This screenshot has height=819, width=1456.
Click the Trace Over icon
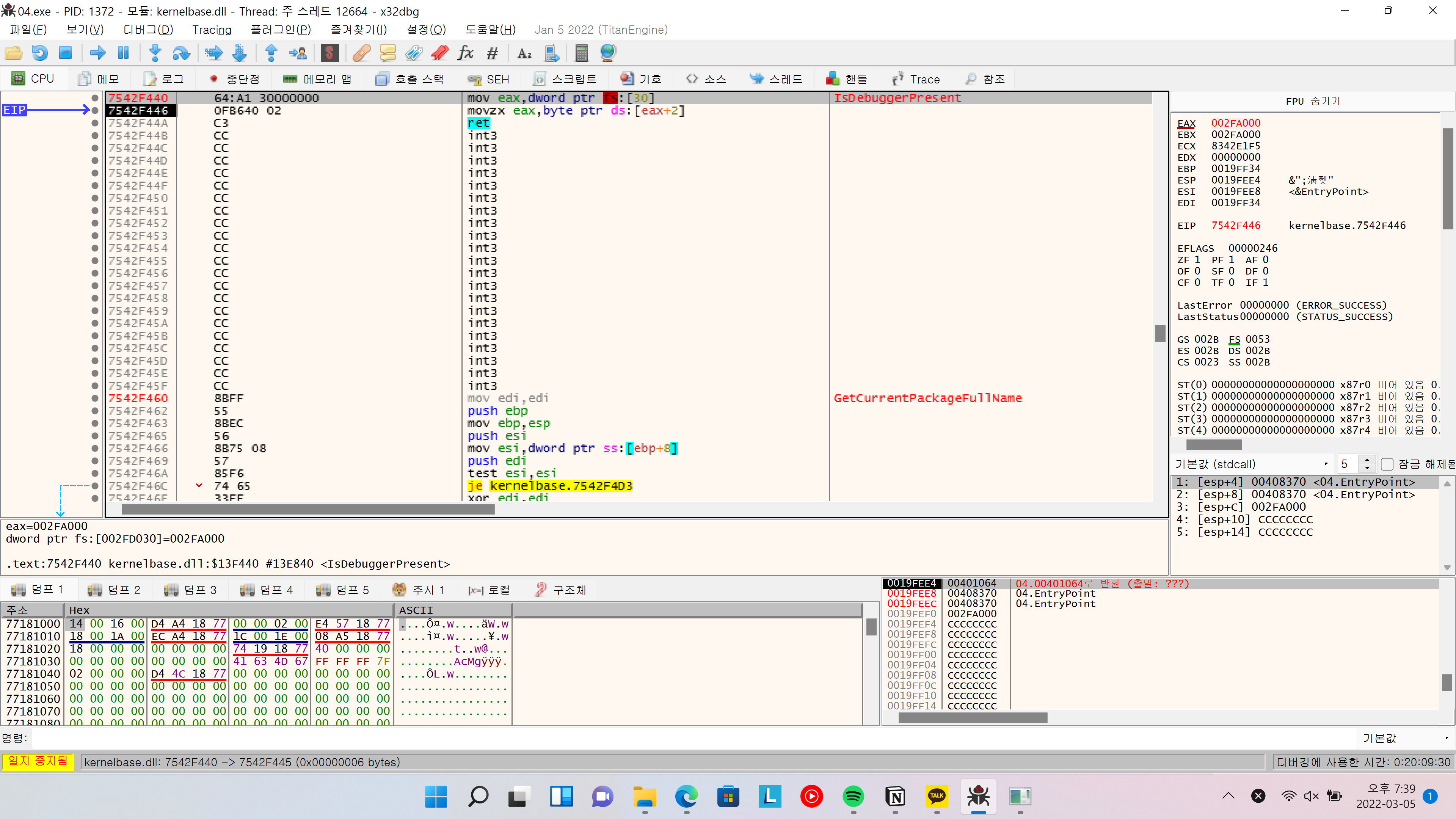coord(240,53)
